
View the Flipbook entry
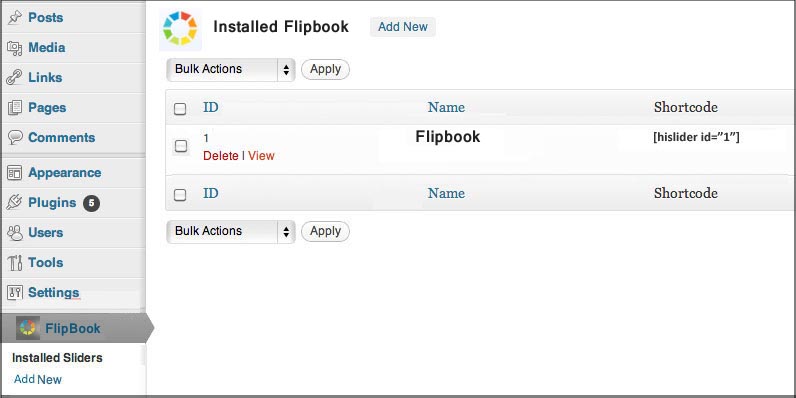pyautogui.click(x=261, y=156)
